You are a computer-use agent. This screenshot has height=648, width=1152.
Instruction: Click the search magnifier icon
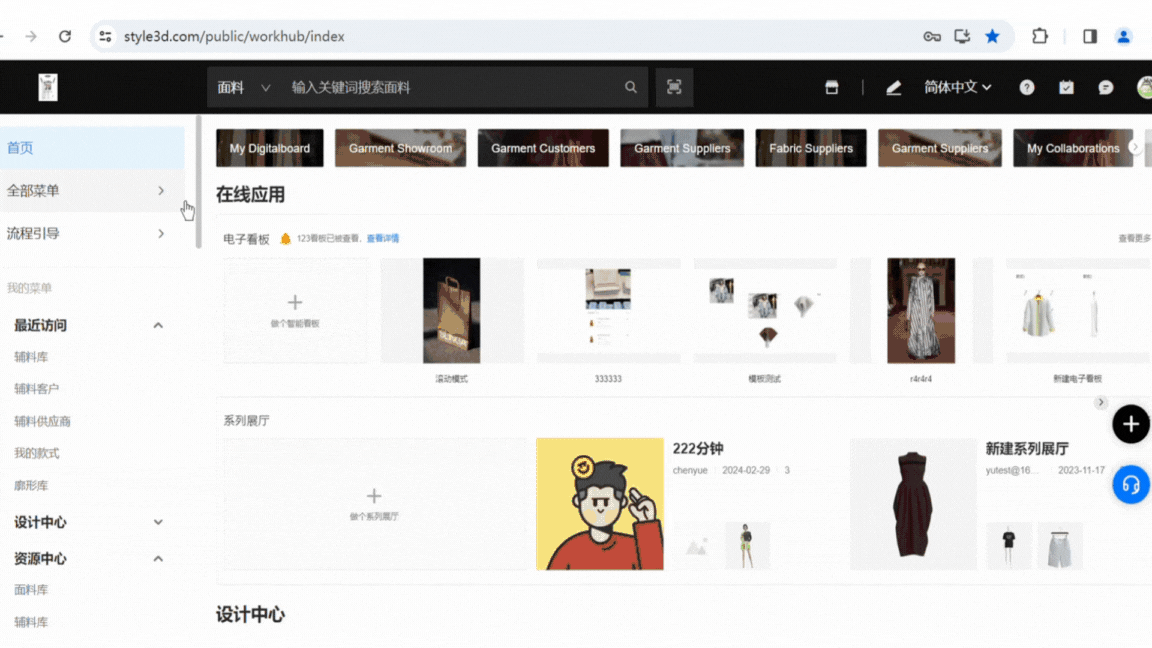click(631, 88)
